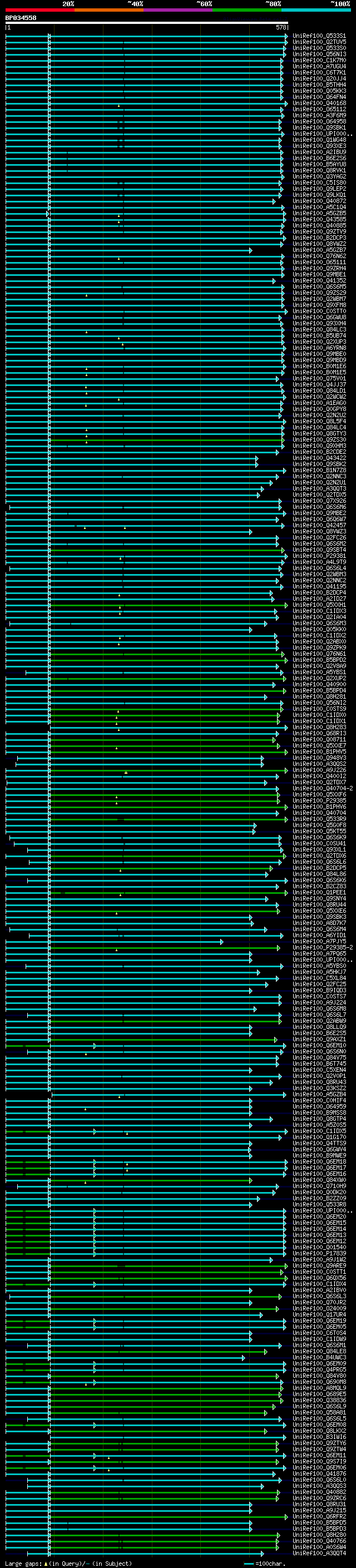Select the UniRef100_B2DCP5 label
356x1568 pixels.
[319, 868]
